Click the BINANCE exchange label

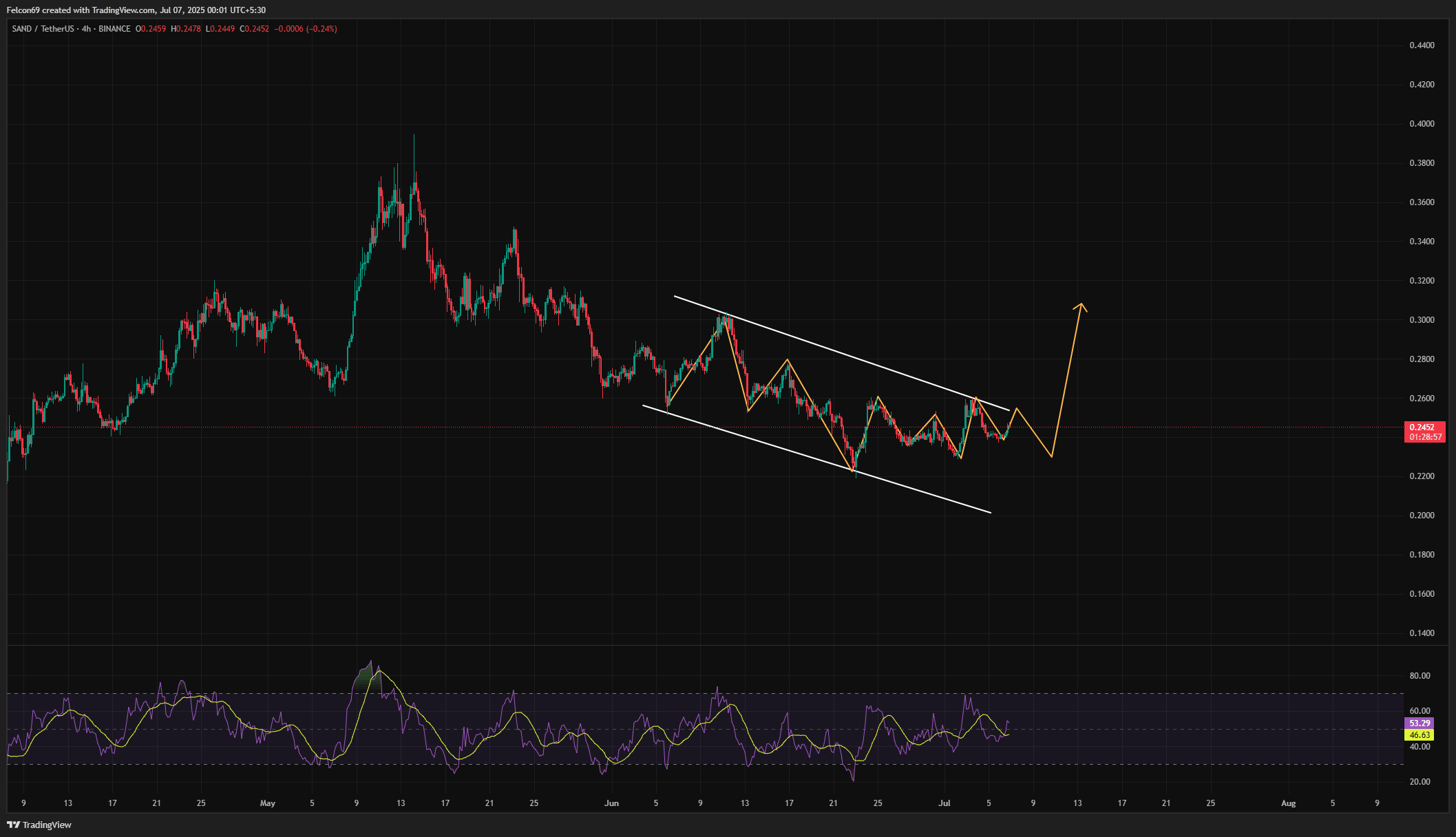coord(114,29)
